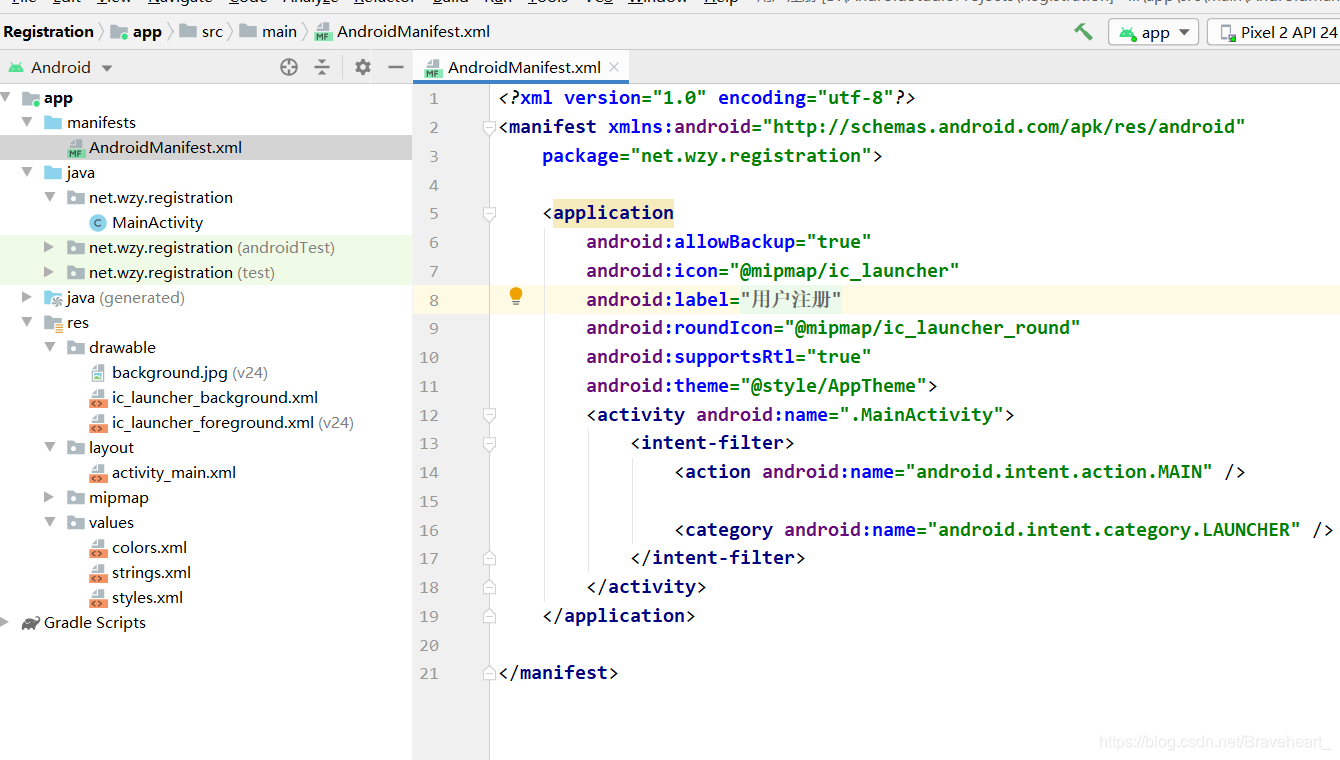This screenshot has height=760, width=1340.
Task: Fold the application tag at line 5
Action: 489,213
